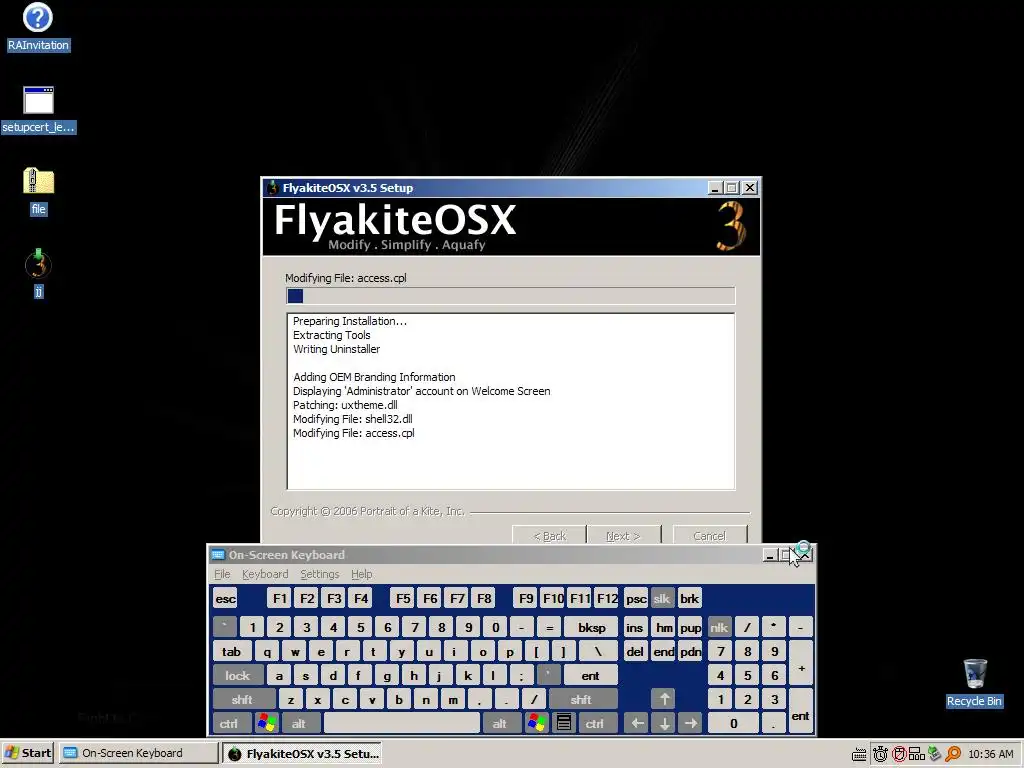Click the Windows logo key next to right alt

pyautogui.click(x=537, y=723)
